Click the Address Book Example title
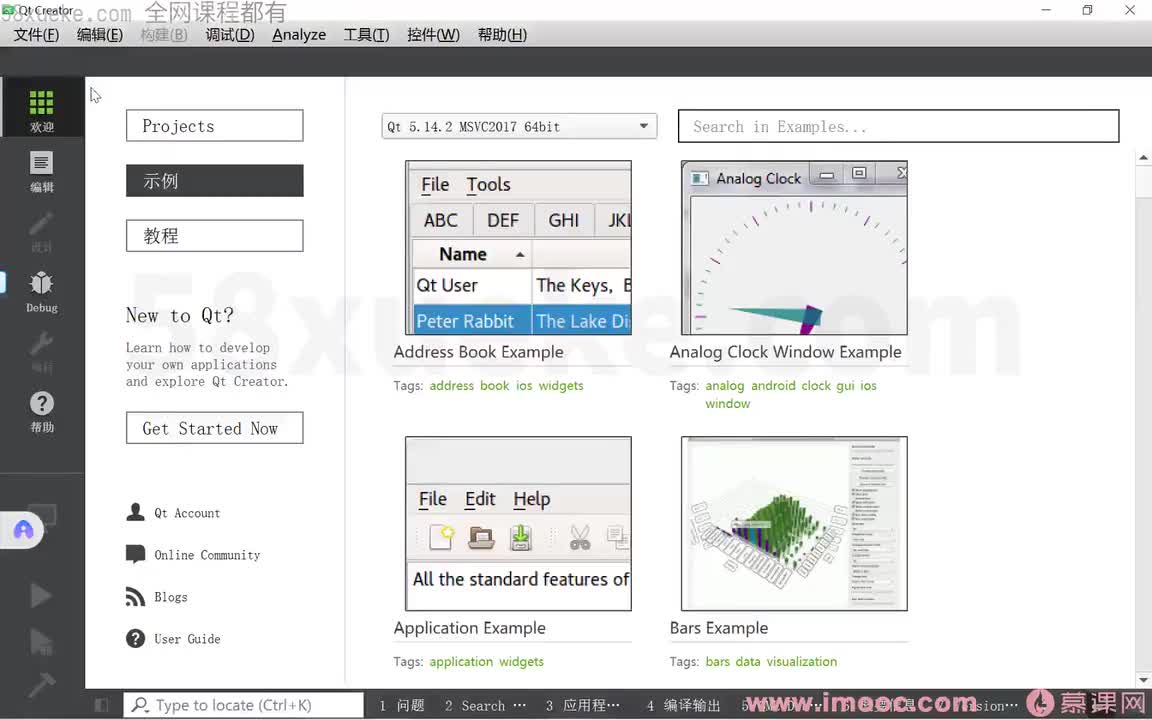The height and width of the screenshot is (720, 1152). (x=478, y=352)
